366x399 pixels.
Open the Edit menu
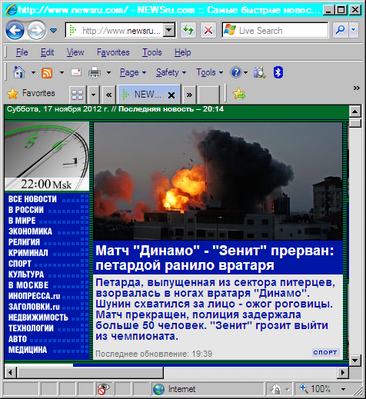tap(47, 52)
